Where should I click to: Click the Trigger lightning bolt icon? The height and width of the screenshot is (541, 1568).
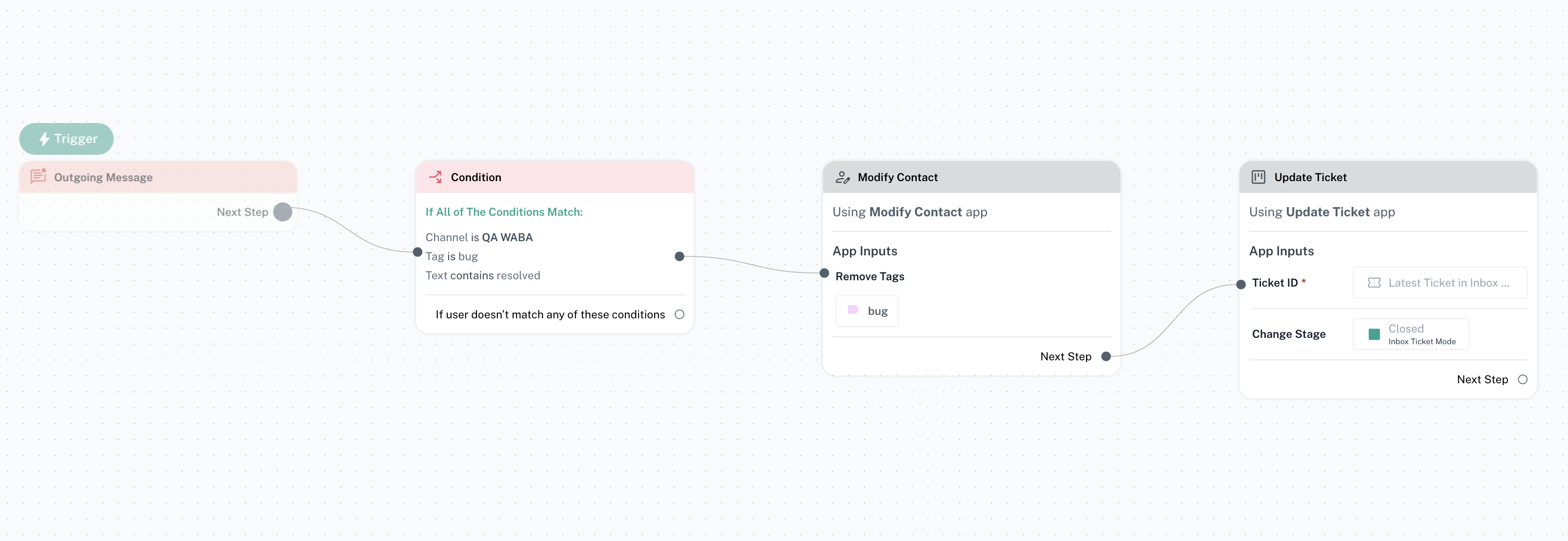pyautogui.click(x=44, y=139)
